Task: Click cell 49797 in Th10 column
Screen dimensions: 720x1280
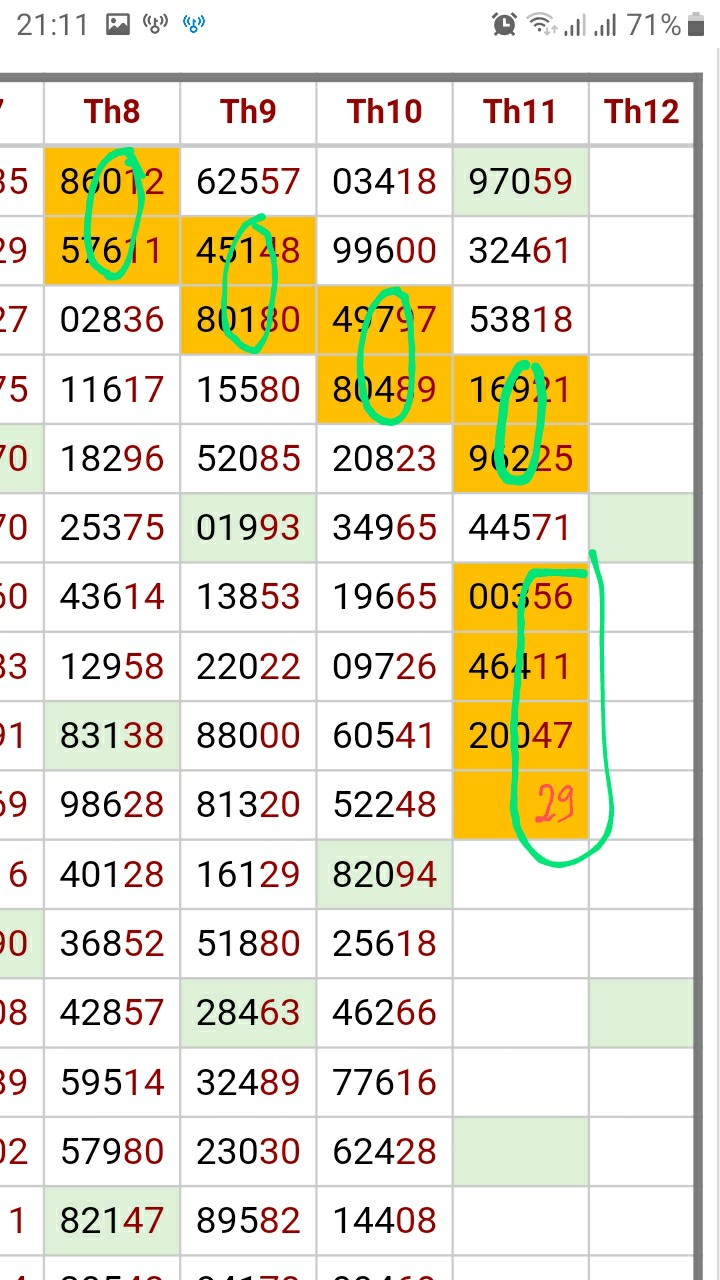Action: (x=384, y=320)
